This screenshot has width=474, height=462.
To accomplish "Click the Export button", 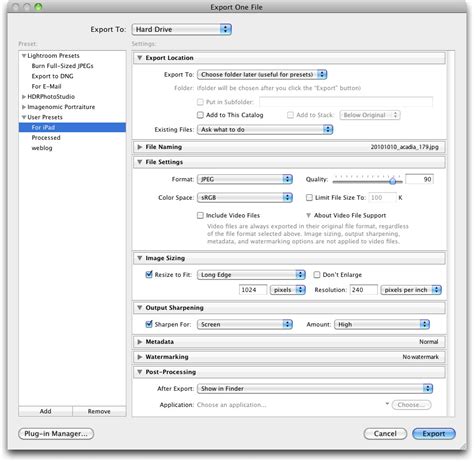I will pos(434,434).
